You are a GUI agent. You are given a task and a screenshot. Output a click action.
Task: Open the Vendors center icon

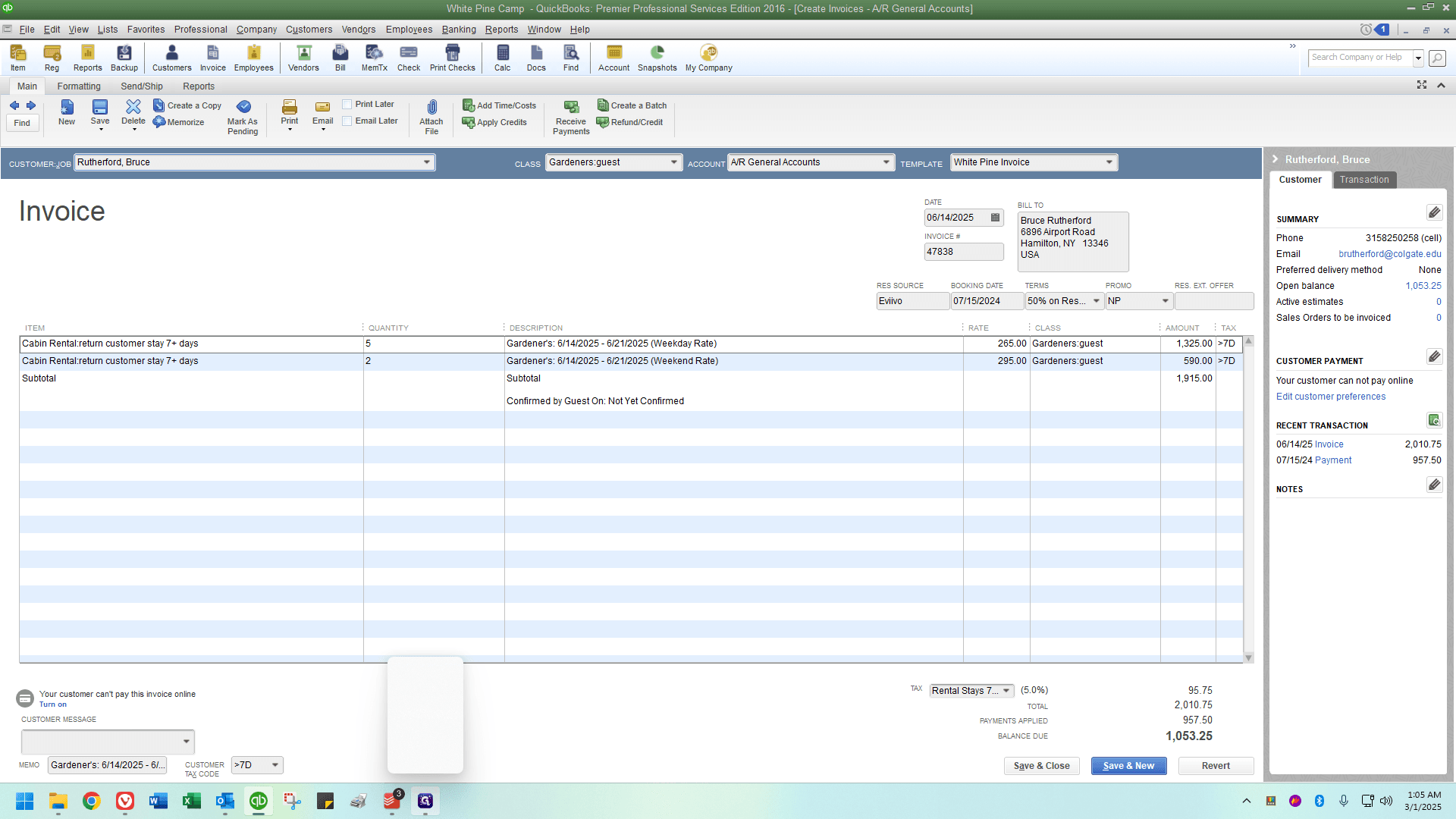(x=303, y=58)
